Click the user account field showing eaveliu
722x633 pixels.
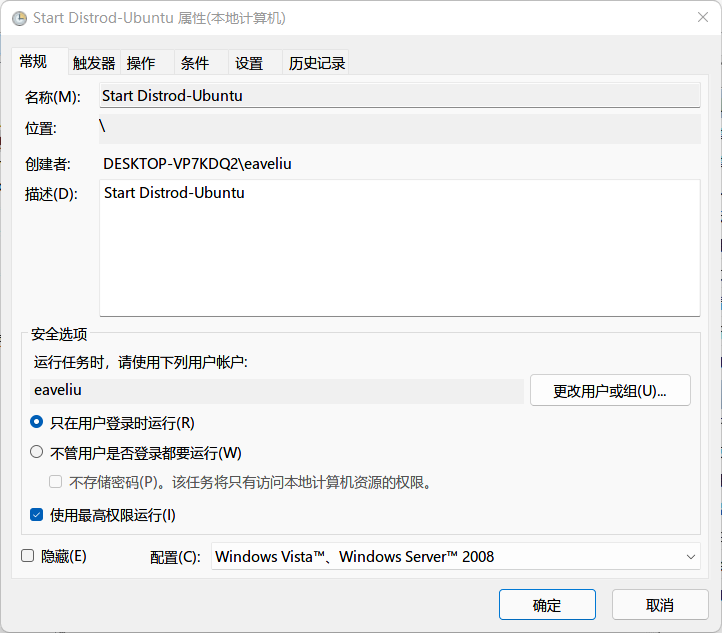277,390
